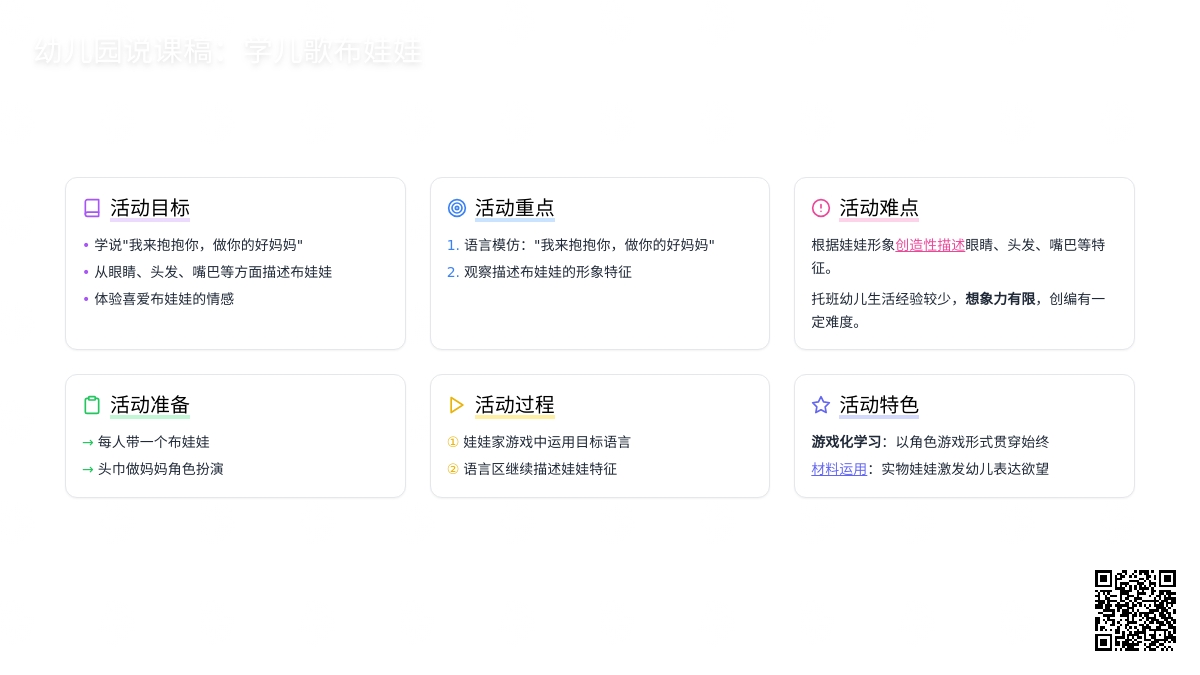Open the 创造性描述 link
The height and width of the screenshot is (675, 1200).
[930, 245]
